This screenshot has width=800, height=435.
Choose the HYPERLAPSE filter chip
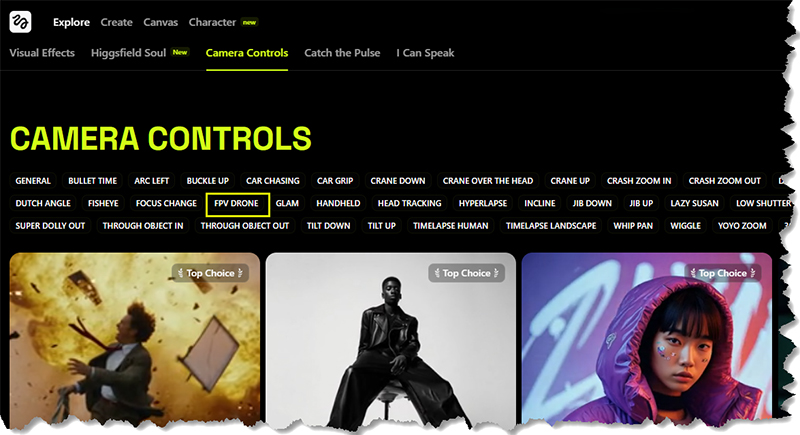[483, 203]
